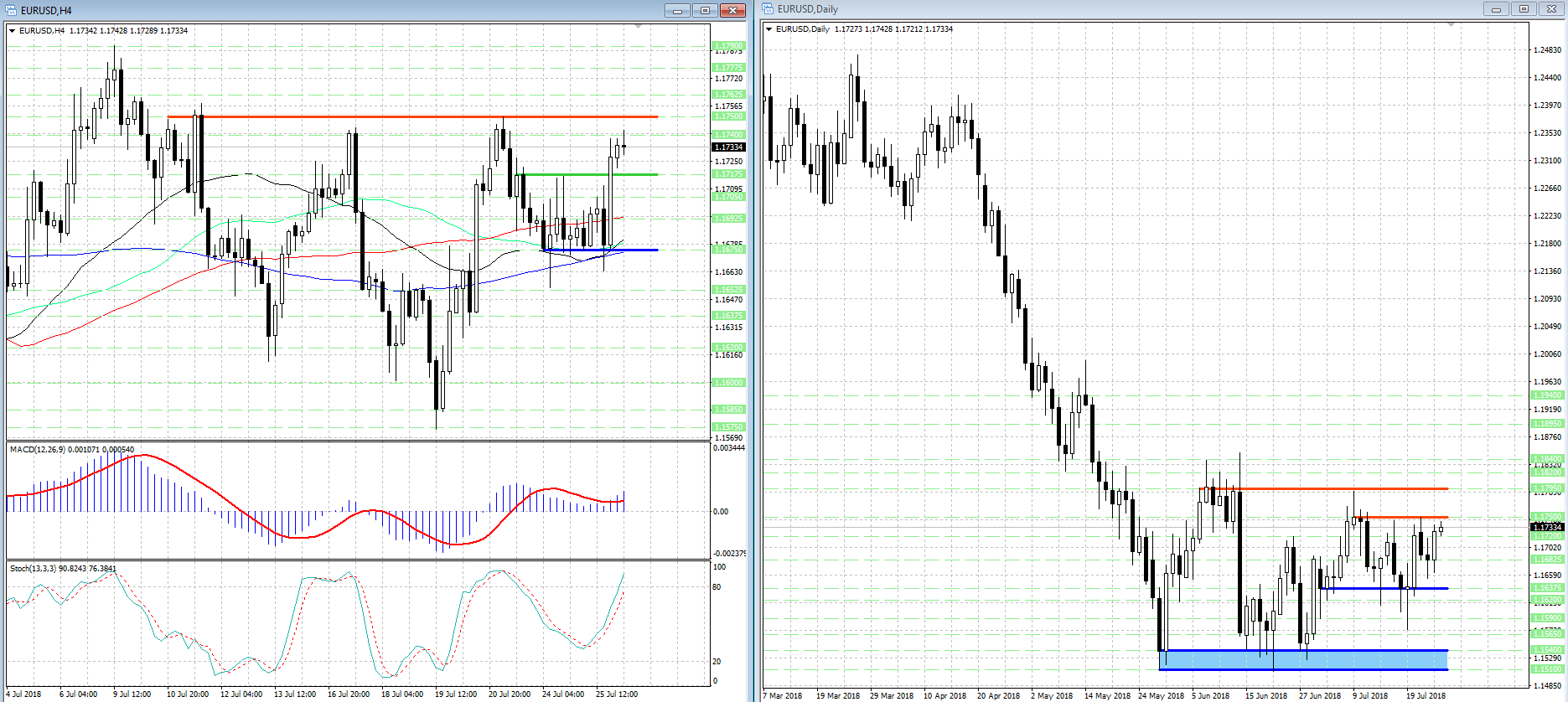
Task: Click the 1.15900 level label on Daily chart
Action: point(1547,618)
